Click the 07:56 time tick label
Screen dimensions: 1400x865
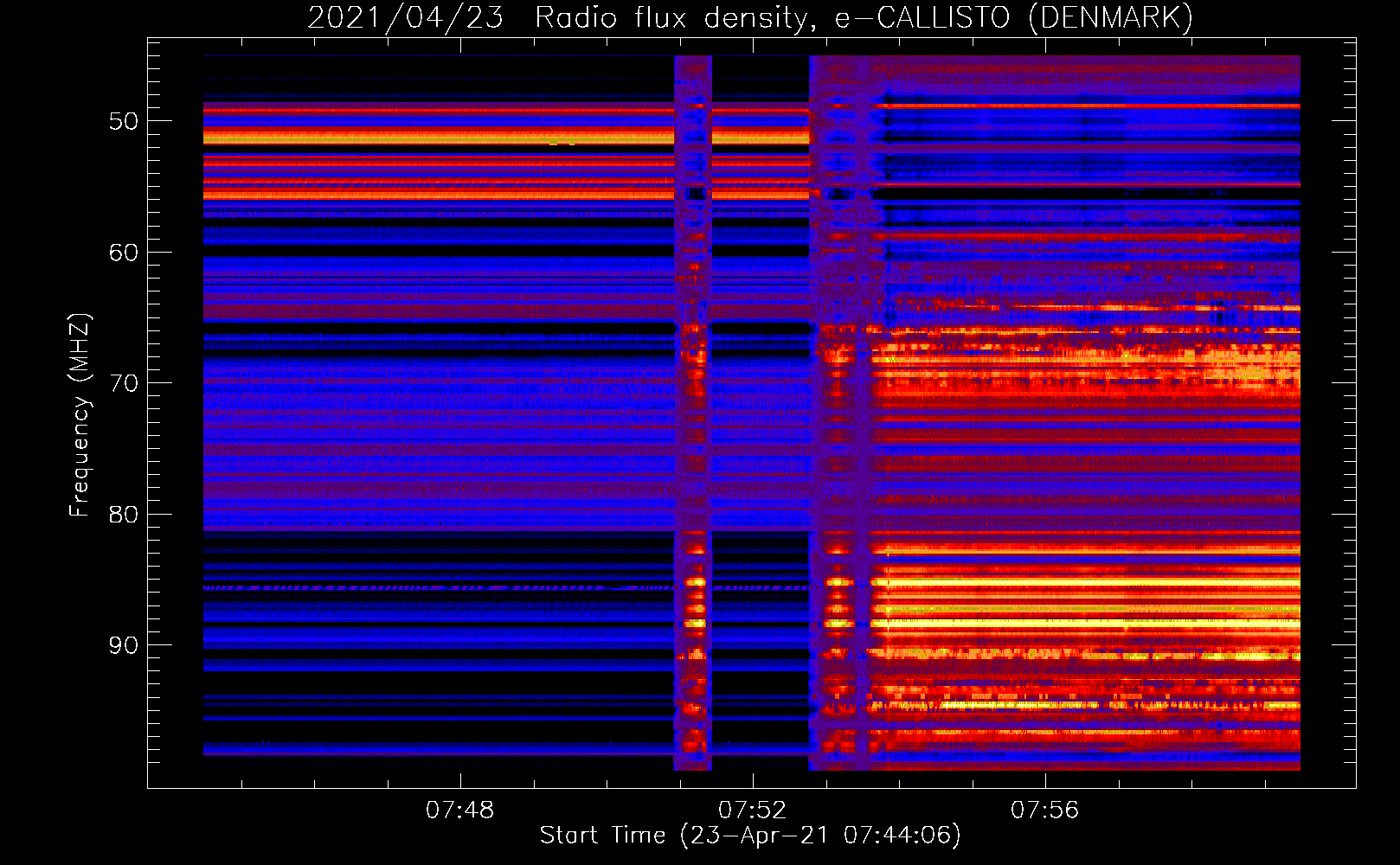1044,811
